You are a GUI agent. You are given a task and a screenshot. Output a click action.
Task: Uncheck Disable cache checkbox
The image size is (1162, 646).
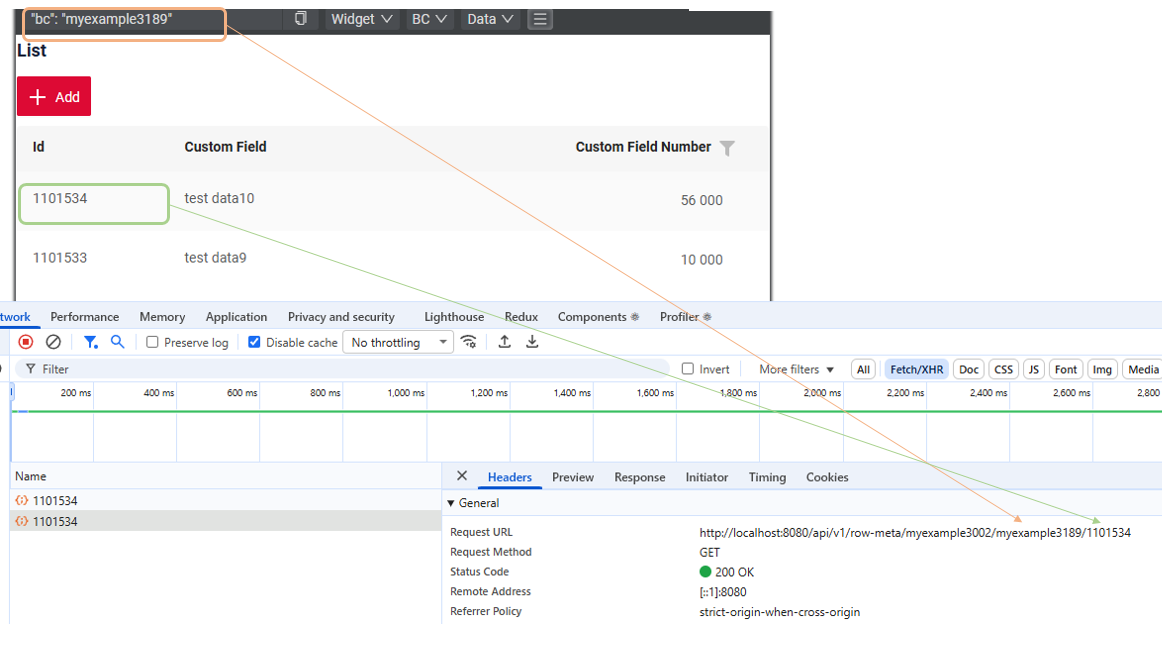254,342
